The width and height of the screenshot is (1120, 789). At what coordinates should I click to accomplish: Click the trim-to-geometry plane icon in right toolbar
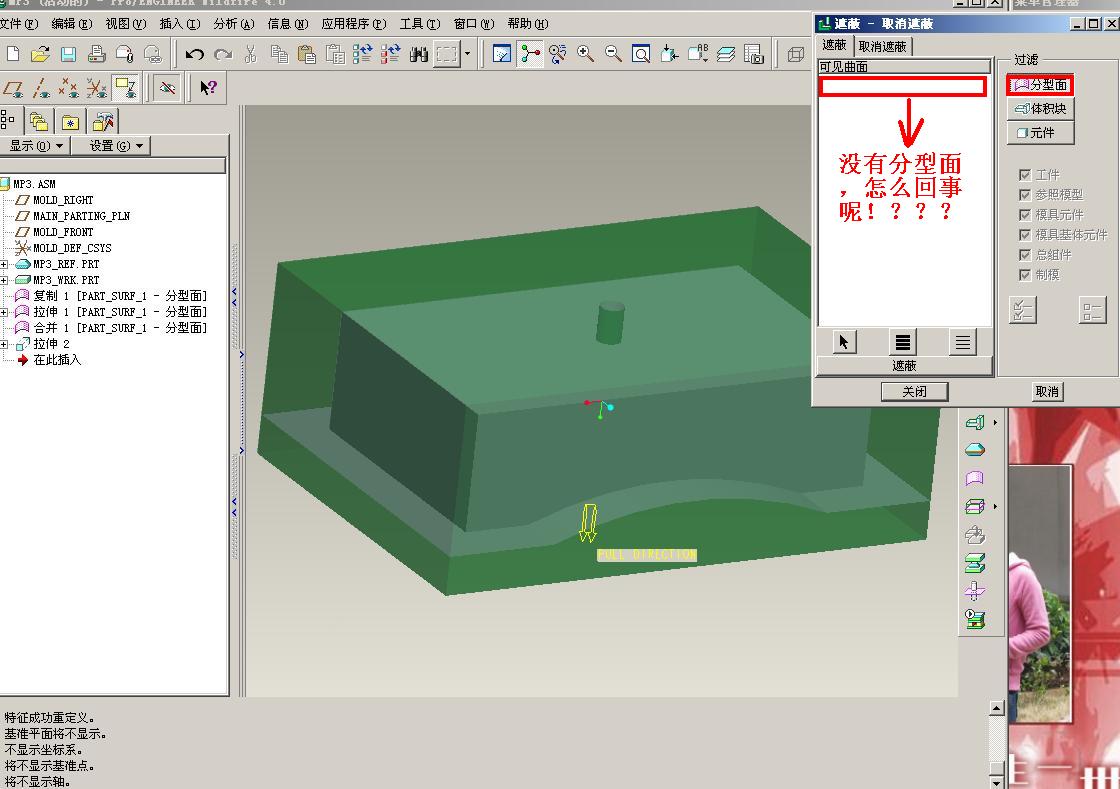tap(975, 591)
